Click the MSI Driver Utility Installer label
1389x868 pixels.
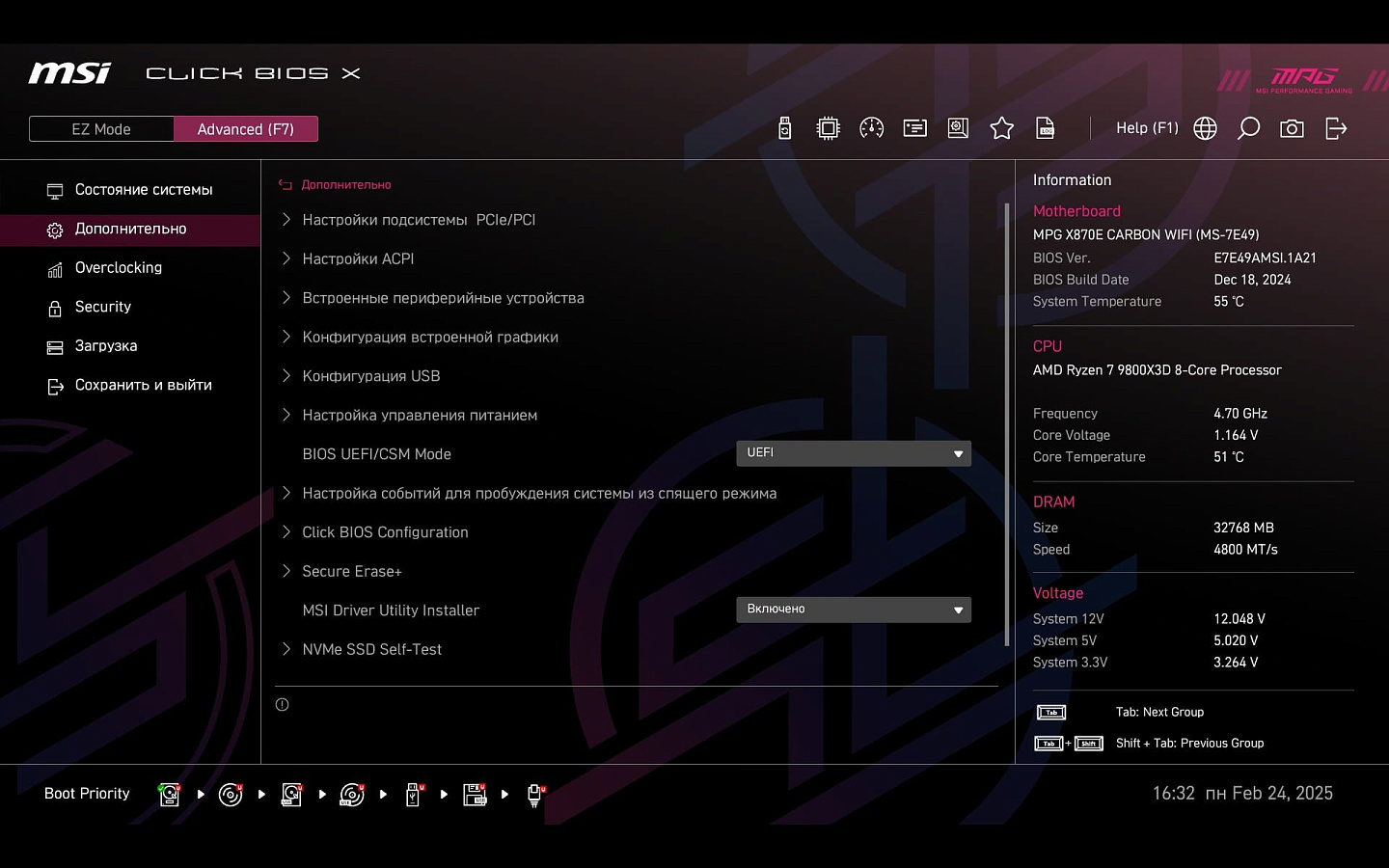click(x=391, y=610)
